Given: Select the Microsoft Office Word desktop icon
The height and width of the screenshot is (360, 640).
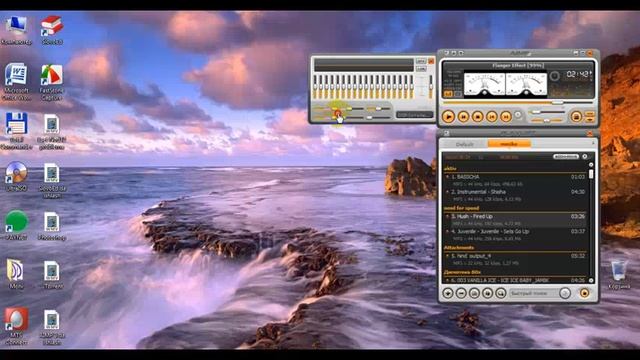Looking at the screenshot, I should coord(16,81).
